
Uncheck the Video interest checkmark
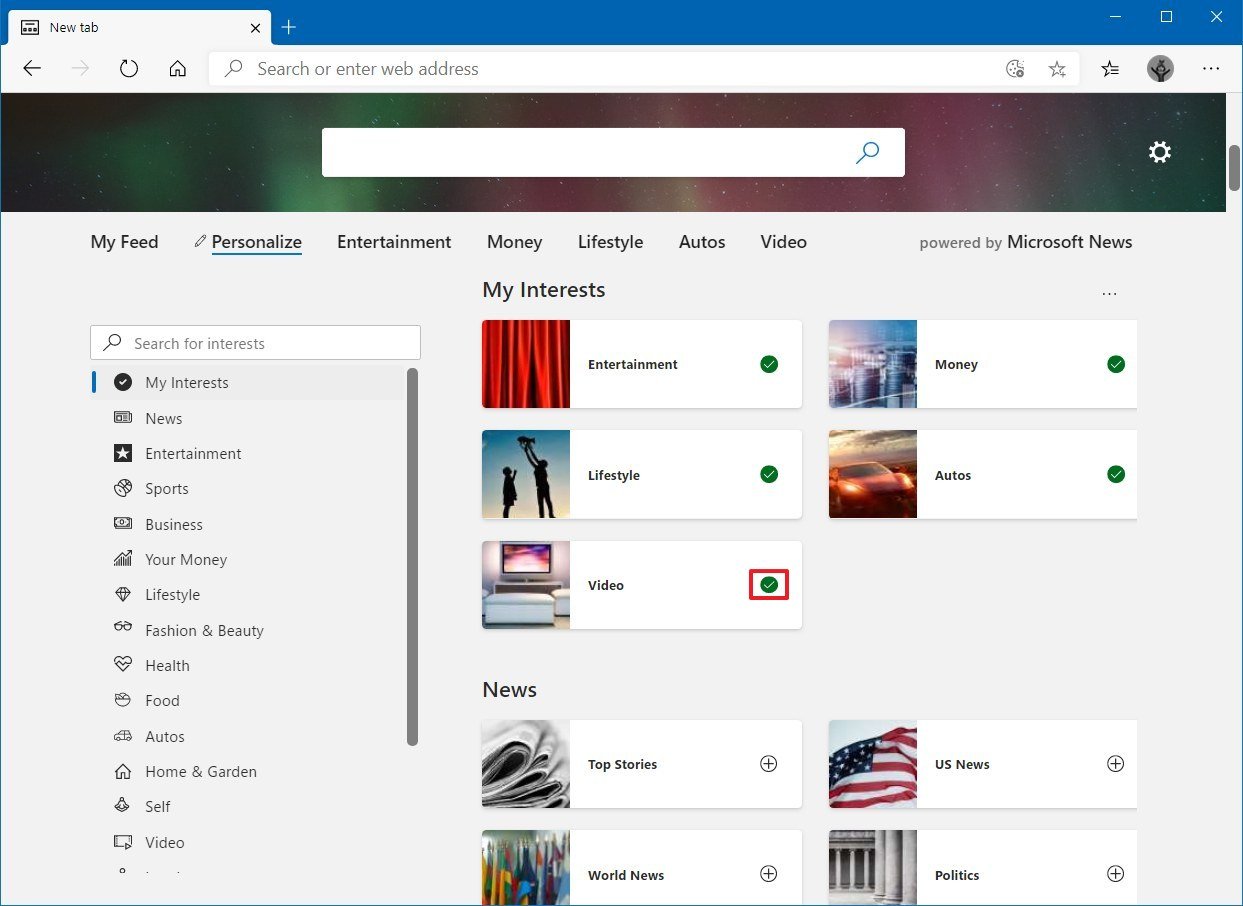pos(769,585)
